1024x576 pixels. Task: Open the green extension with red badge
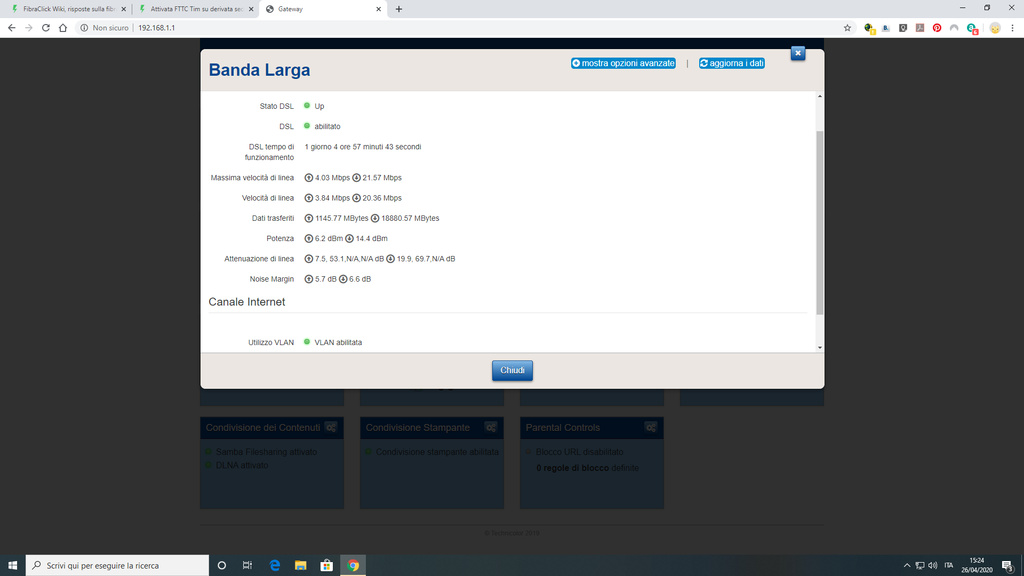pos(972,28)
